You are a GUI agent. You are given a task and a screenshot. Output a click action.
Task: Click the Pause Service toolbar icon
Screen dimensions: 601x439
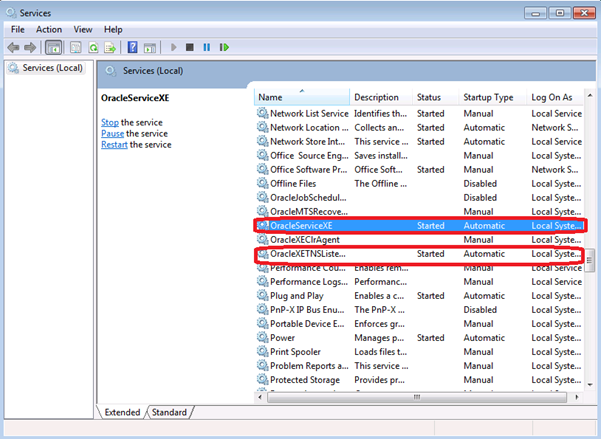207,47
